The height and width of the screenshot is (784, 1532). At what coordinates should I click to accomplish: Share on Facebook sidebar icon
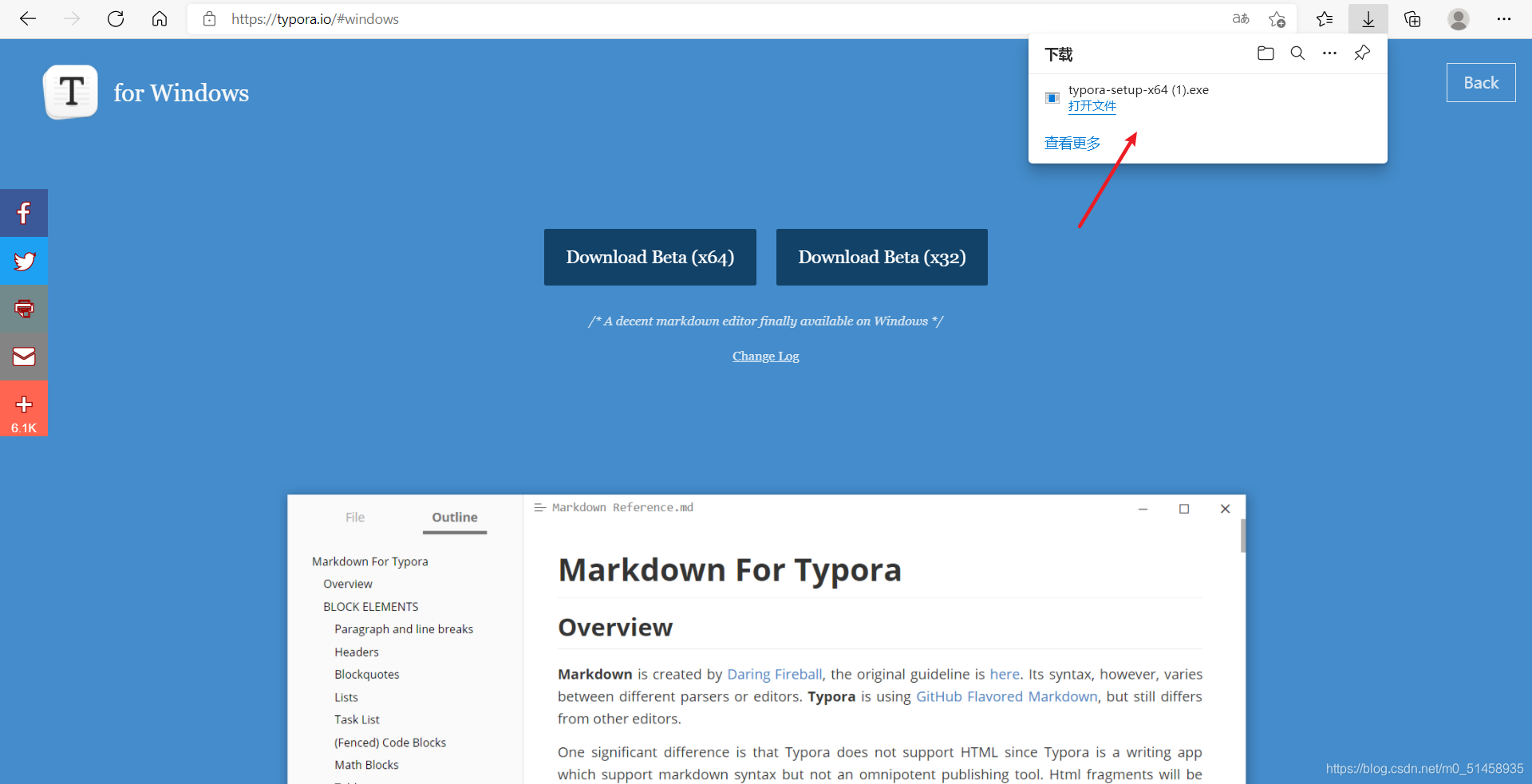(24, 213)
